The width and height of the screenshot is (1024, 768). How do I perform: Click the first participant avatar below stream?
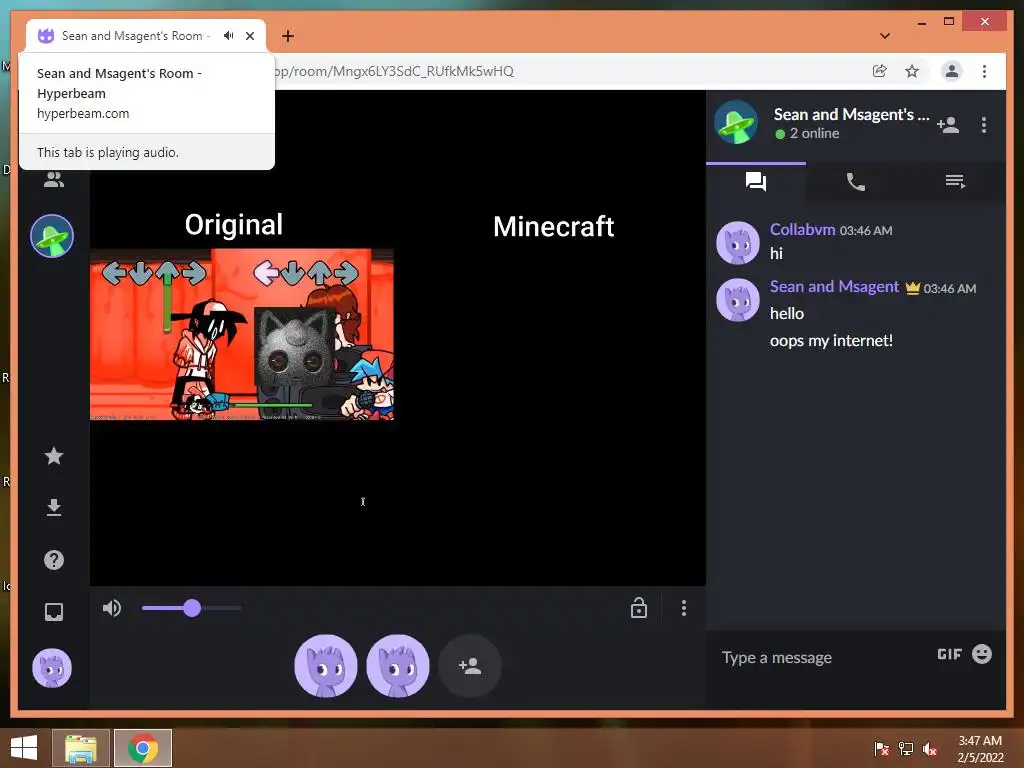coord(326,666)
